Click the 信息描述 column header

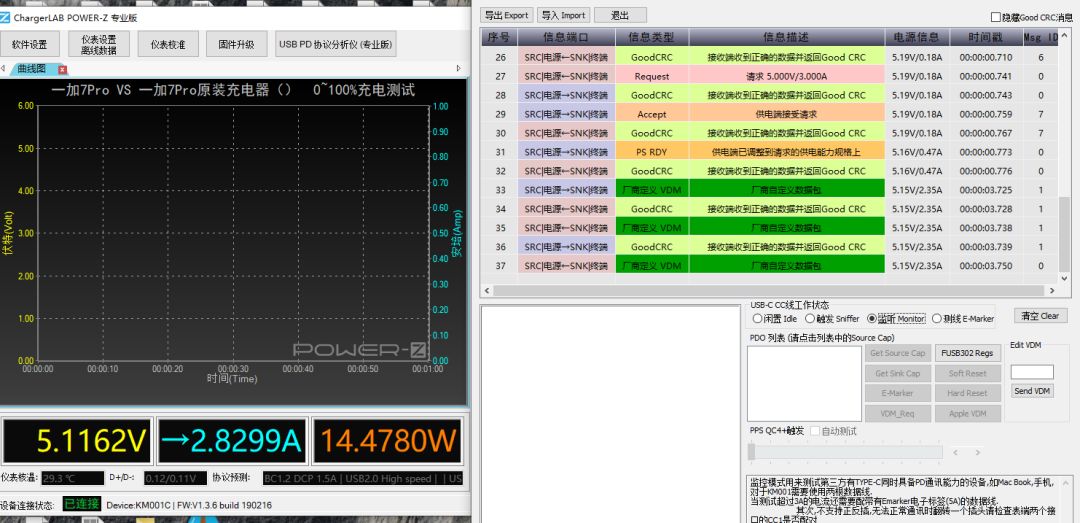tap(787, 37)
